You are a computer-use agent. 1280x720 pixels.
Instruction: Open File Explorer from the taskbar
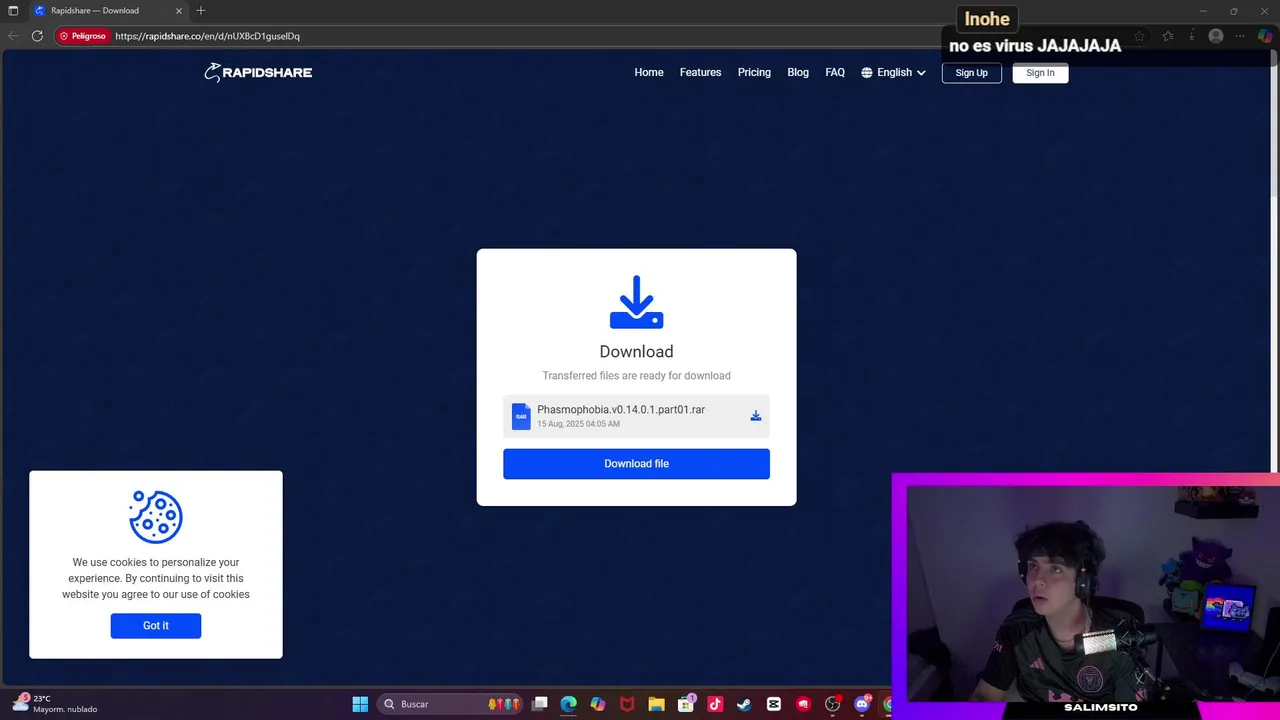[x=656, y=704]
